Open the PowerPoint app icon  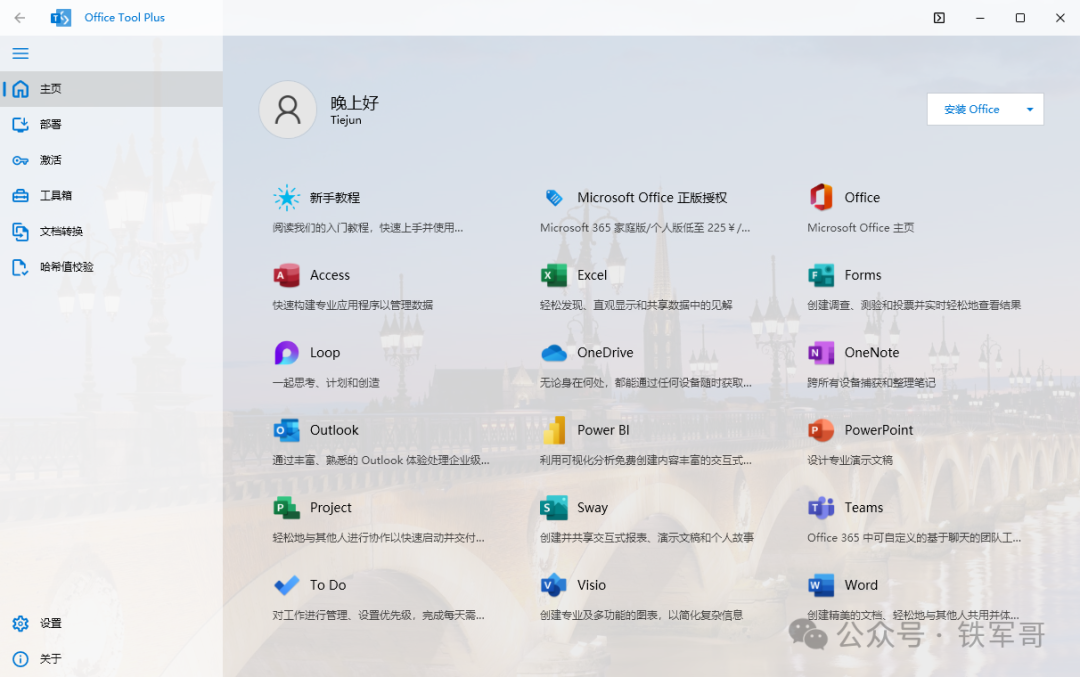[820, 430]
